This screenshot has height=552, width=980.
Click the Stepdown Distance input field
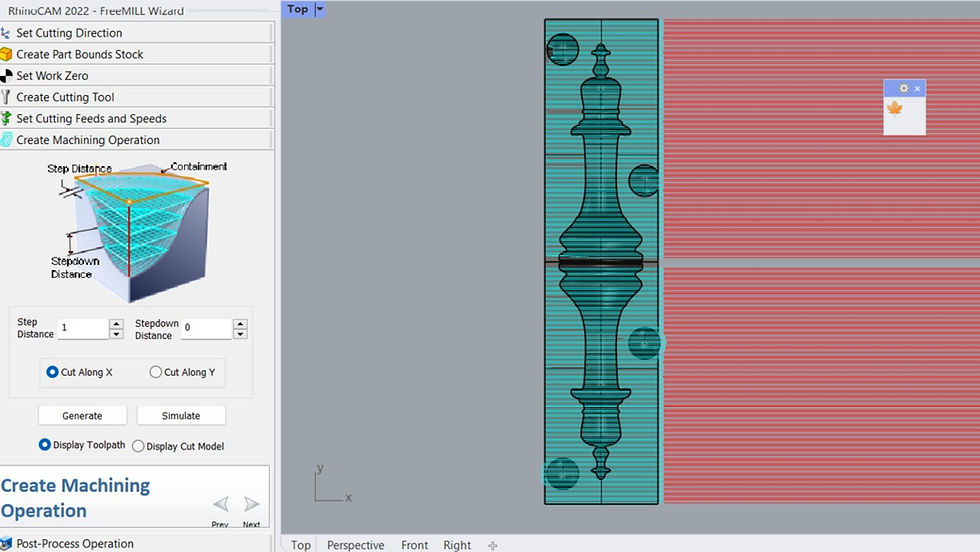click(207, 328)
